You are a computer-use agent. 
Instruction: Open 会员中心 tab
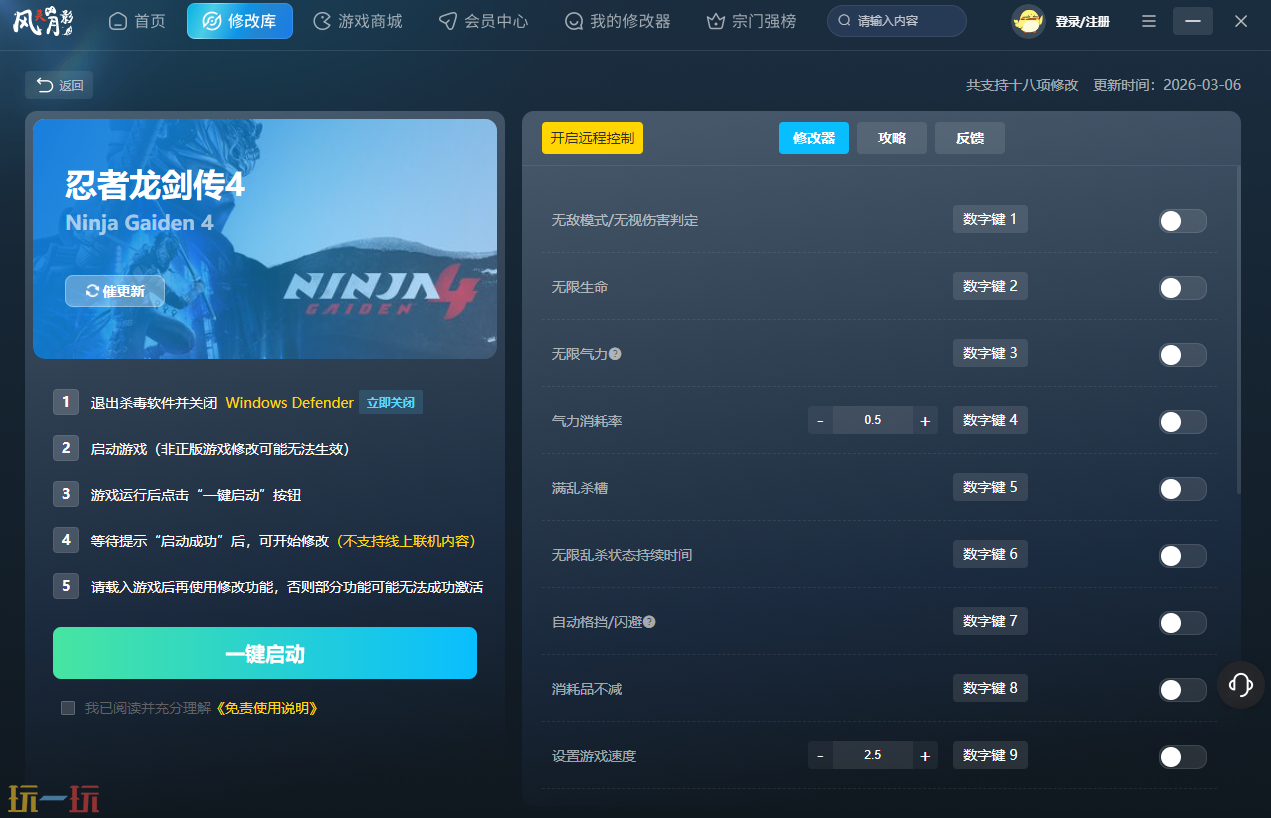pyautogui.click(x=484, y=21)
